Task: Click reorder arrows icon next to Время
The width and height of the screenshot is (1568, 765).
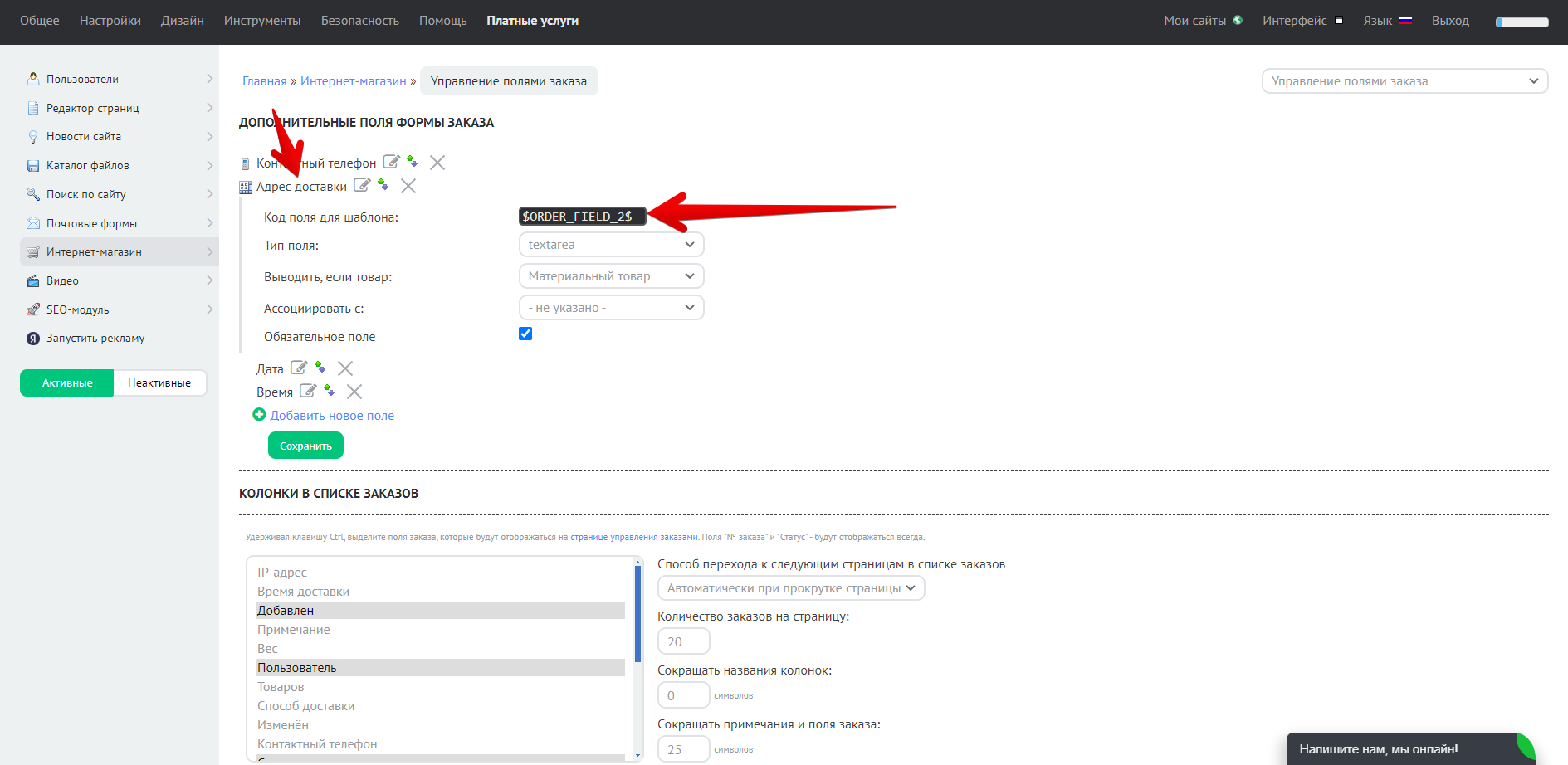Action: (x=329, y=390)
